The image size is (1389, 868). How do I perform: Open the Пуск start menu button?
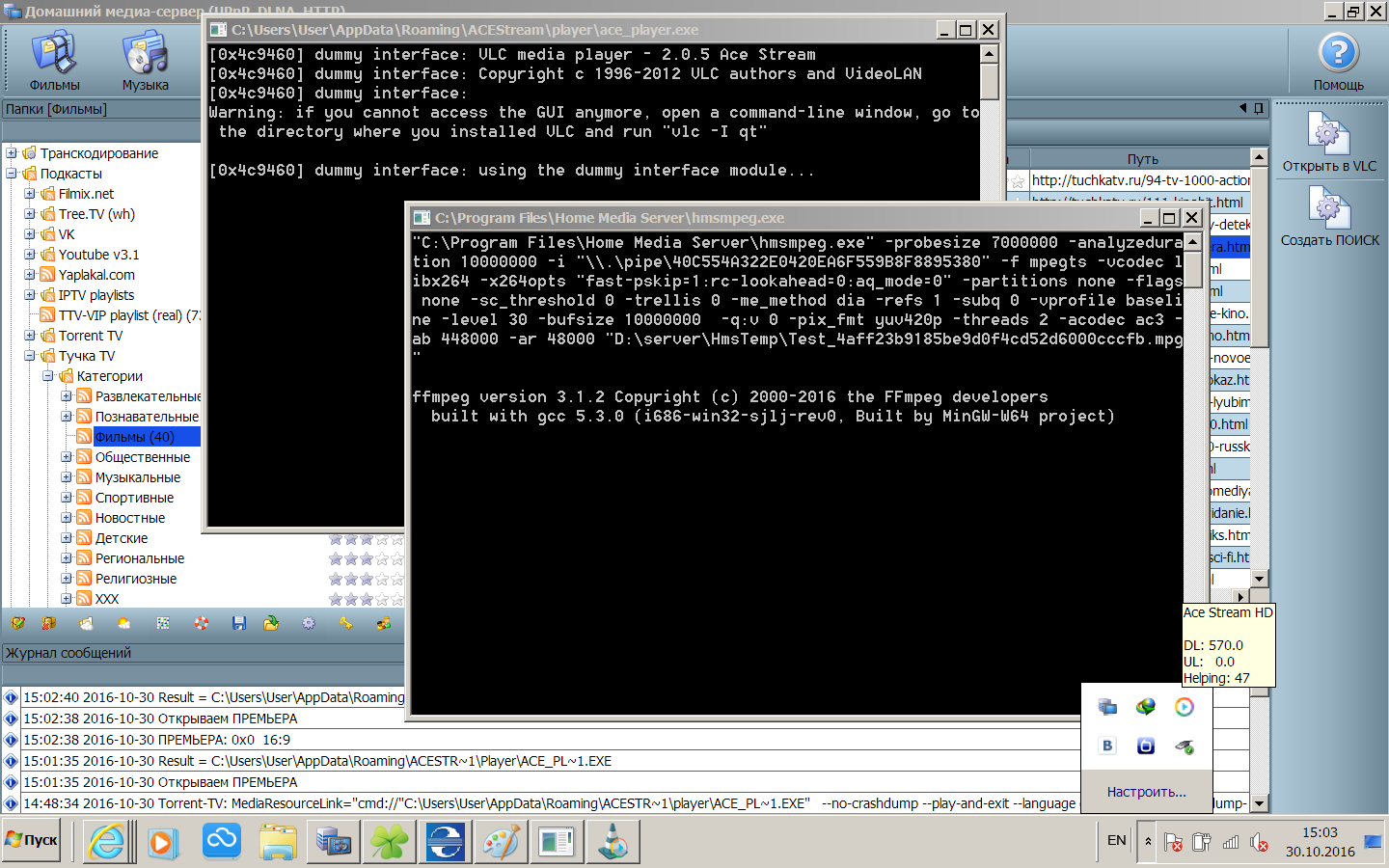[32, 840]
